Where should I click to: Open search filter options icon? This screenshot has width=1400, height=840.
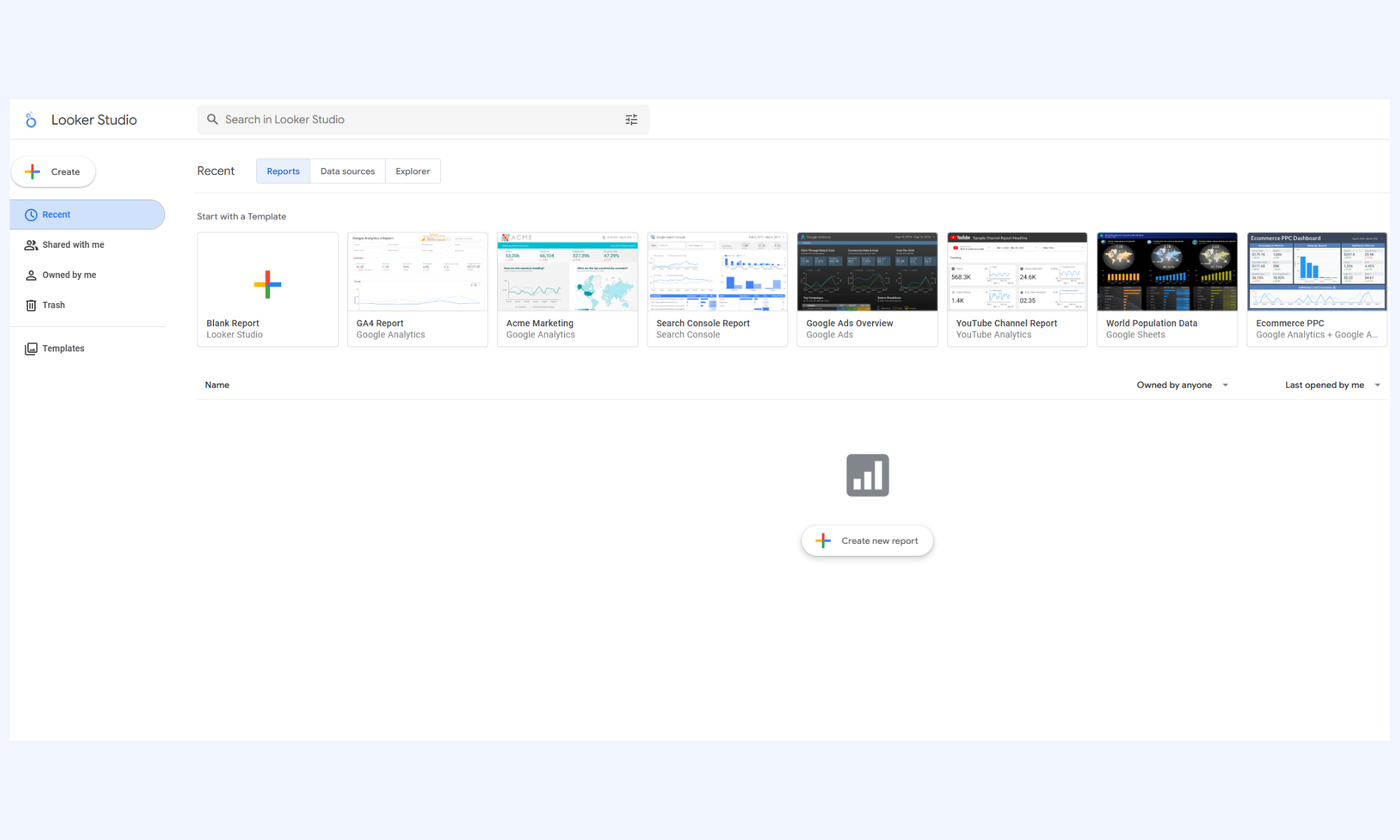point(631,120)
